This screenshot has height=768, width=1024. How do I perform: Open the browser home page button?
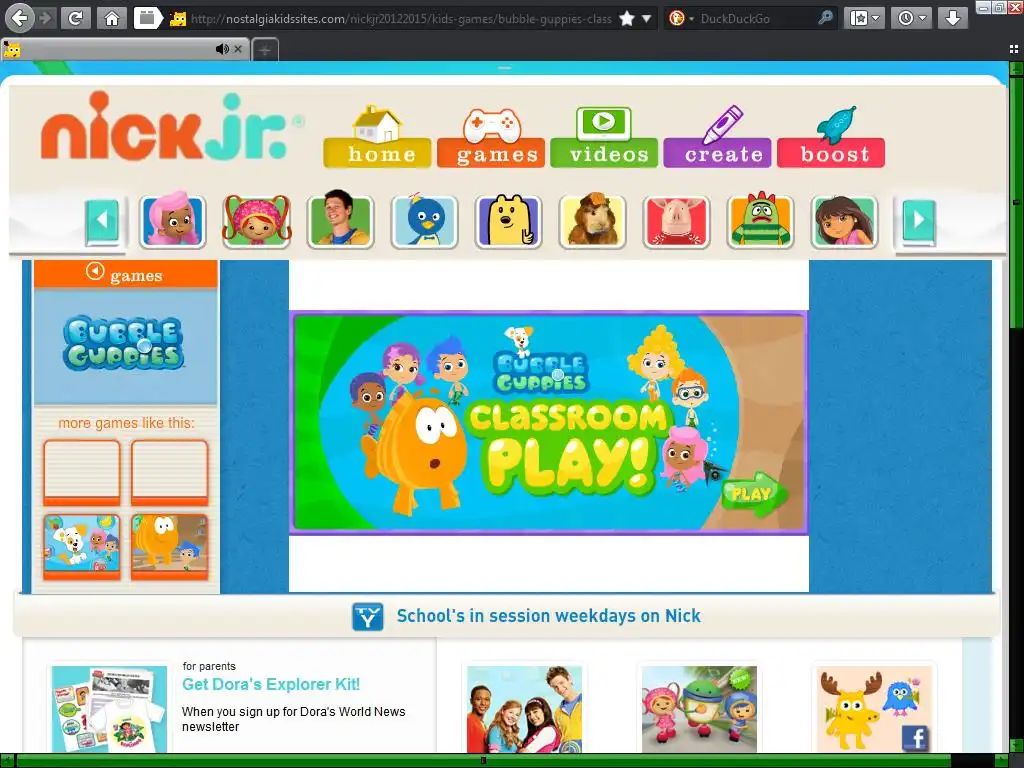click(112, 18)
